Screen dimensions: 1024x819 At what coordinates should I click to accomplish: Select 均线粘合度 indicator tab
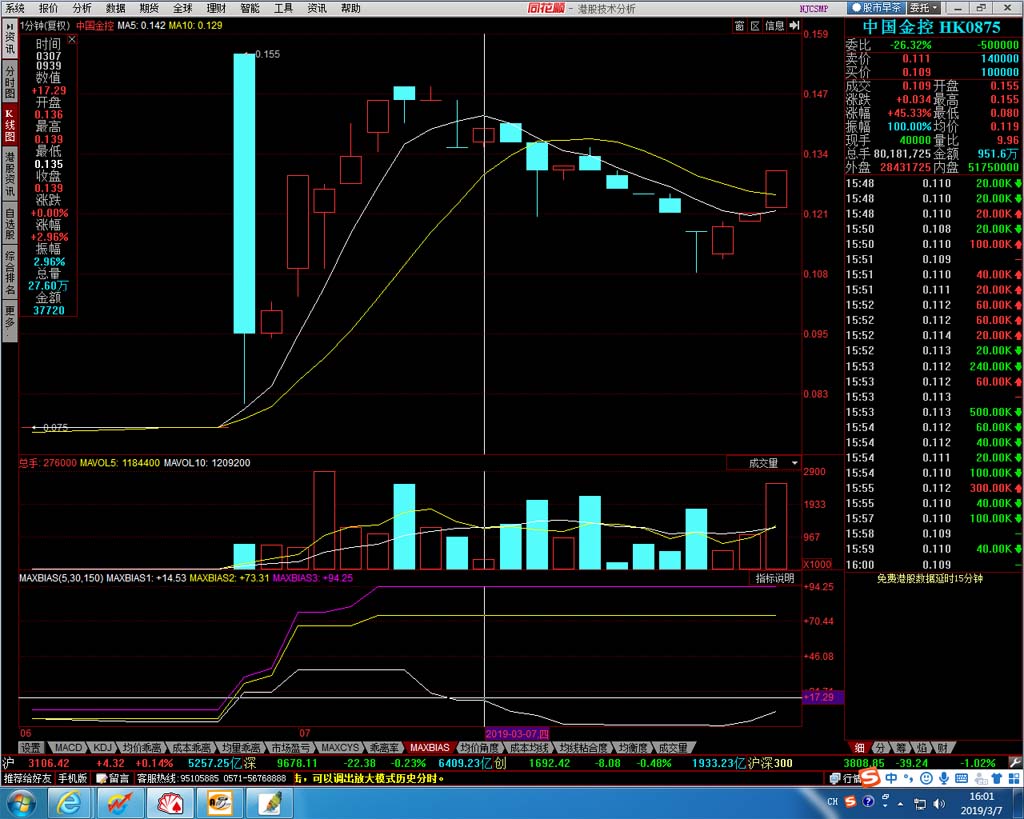584,747
